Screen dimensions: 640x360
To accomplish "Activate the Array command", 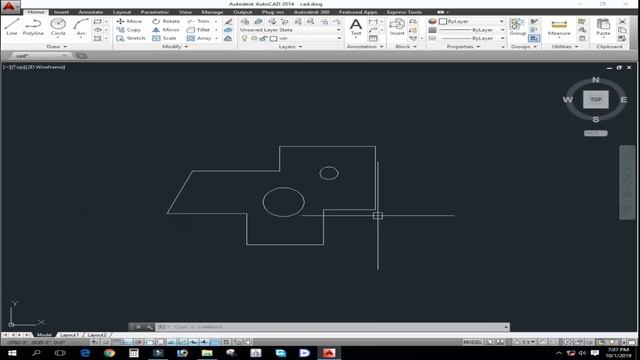I will coord(199,38).
